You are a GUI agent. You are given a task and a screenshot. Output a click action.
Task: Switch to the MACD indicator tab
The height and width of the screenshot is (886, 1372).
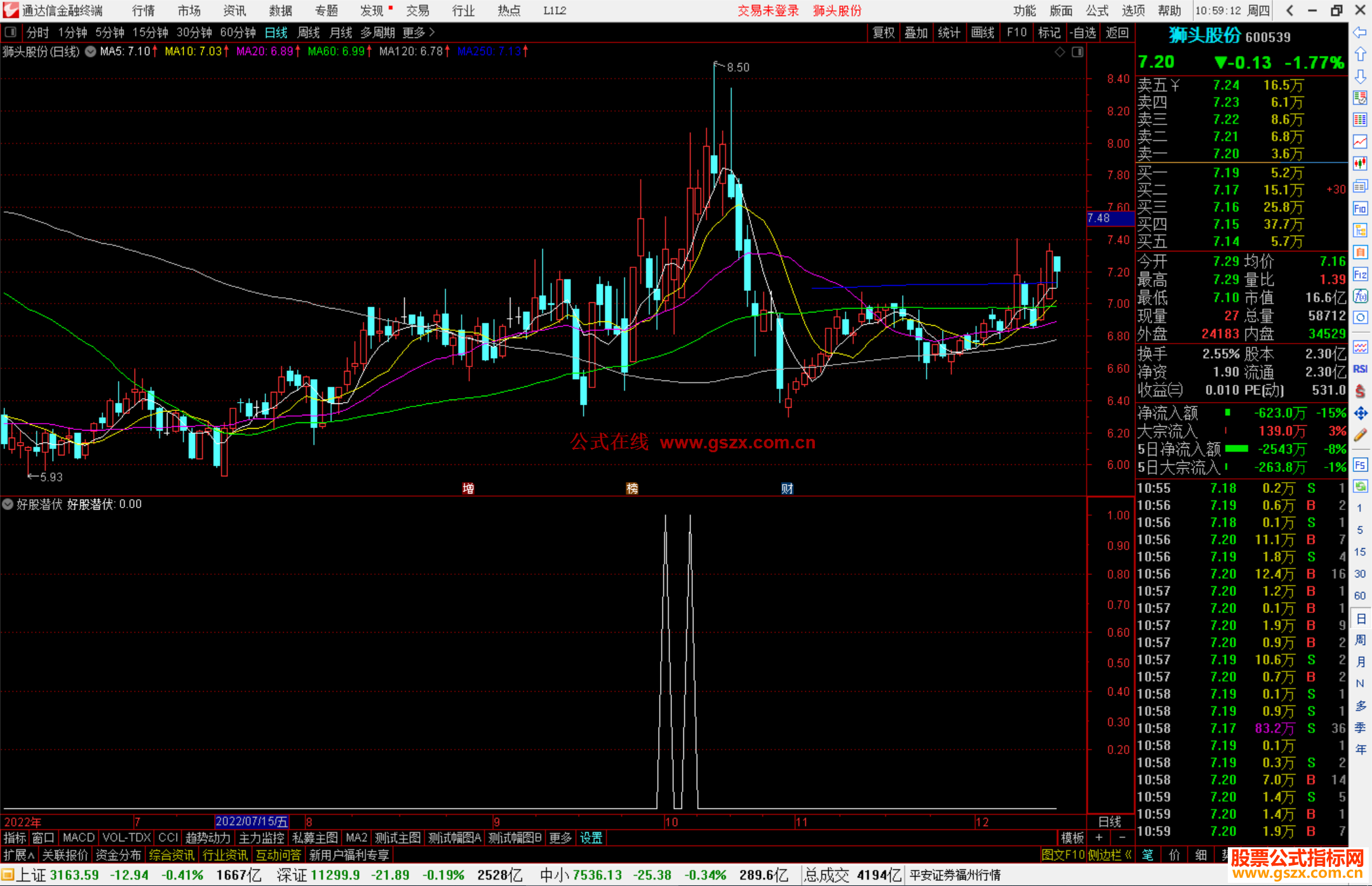point(79,838)
